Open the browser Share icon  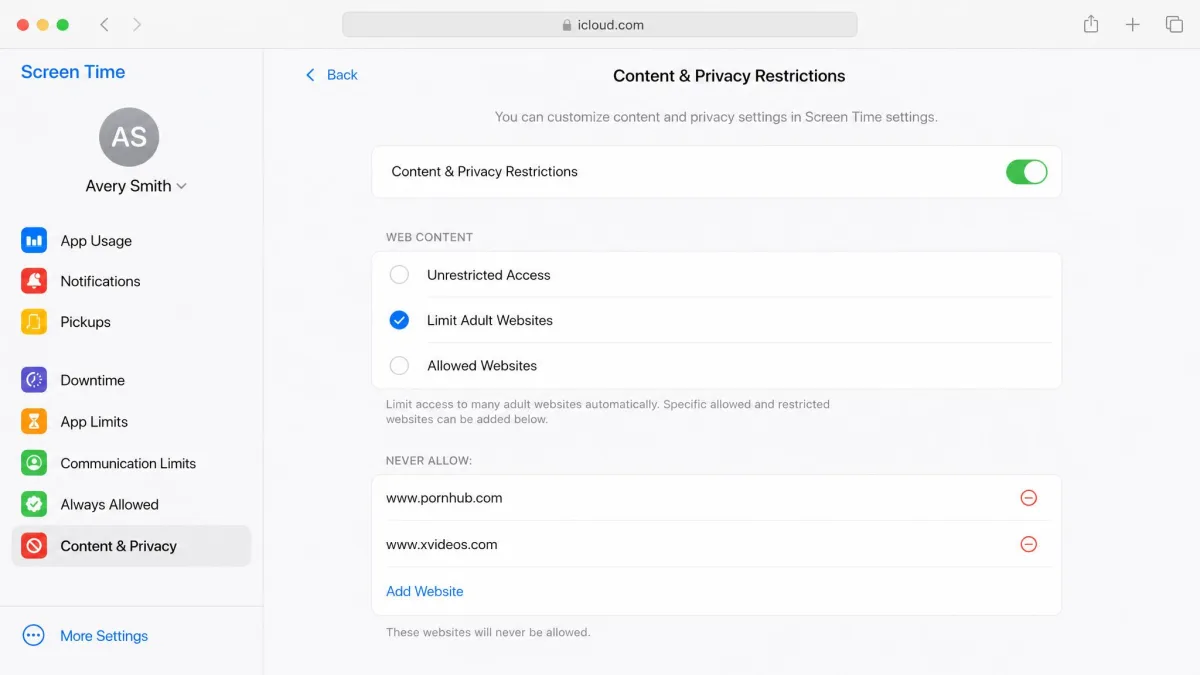(x=1091, y=24)
